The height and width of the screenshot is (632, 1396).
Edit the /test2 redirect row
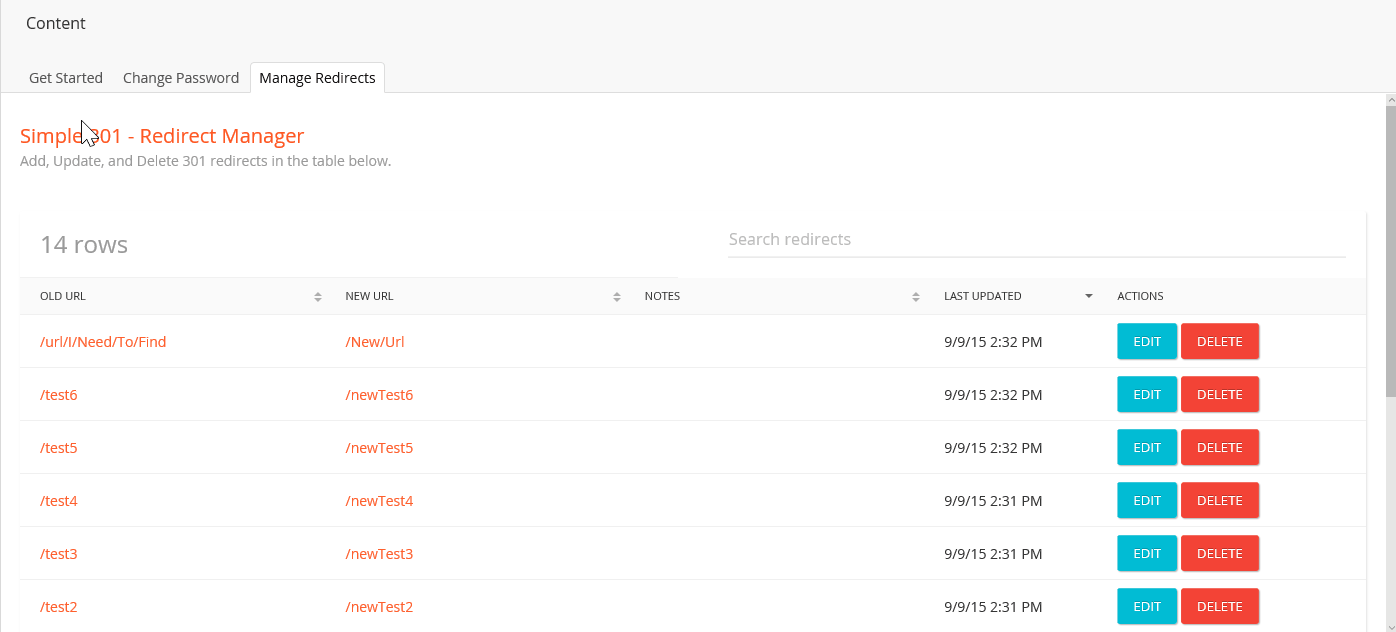click(1147, 607)
